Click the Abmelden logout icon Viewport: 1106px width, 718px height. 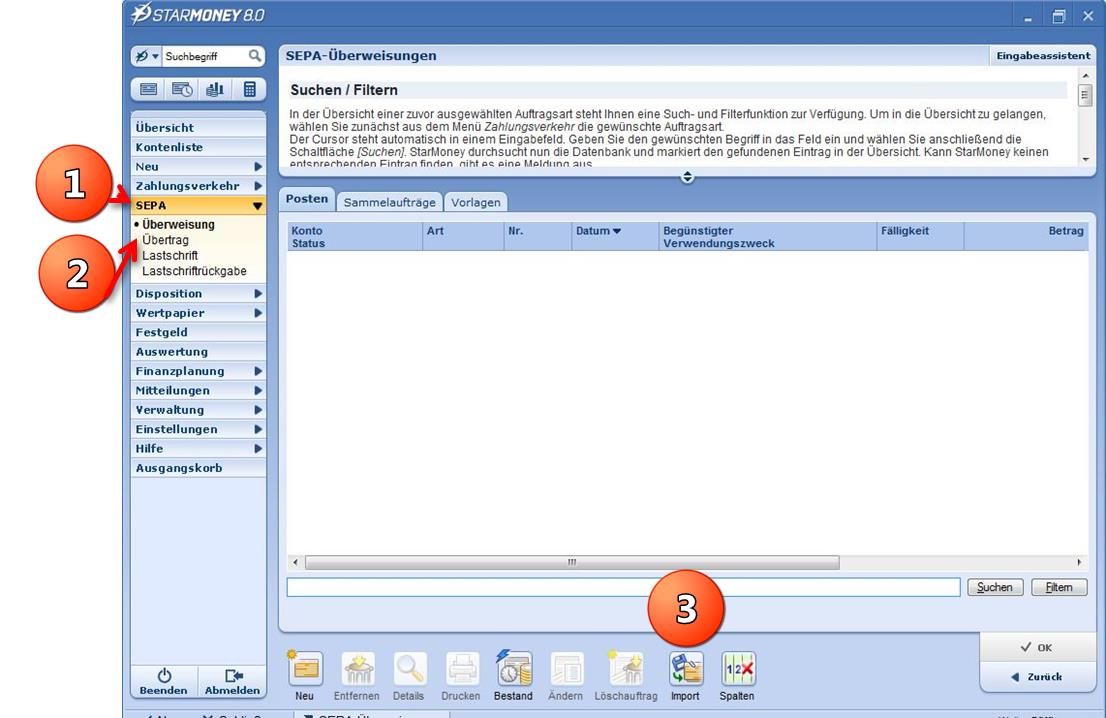click(x=232, y=677)
